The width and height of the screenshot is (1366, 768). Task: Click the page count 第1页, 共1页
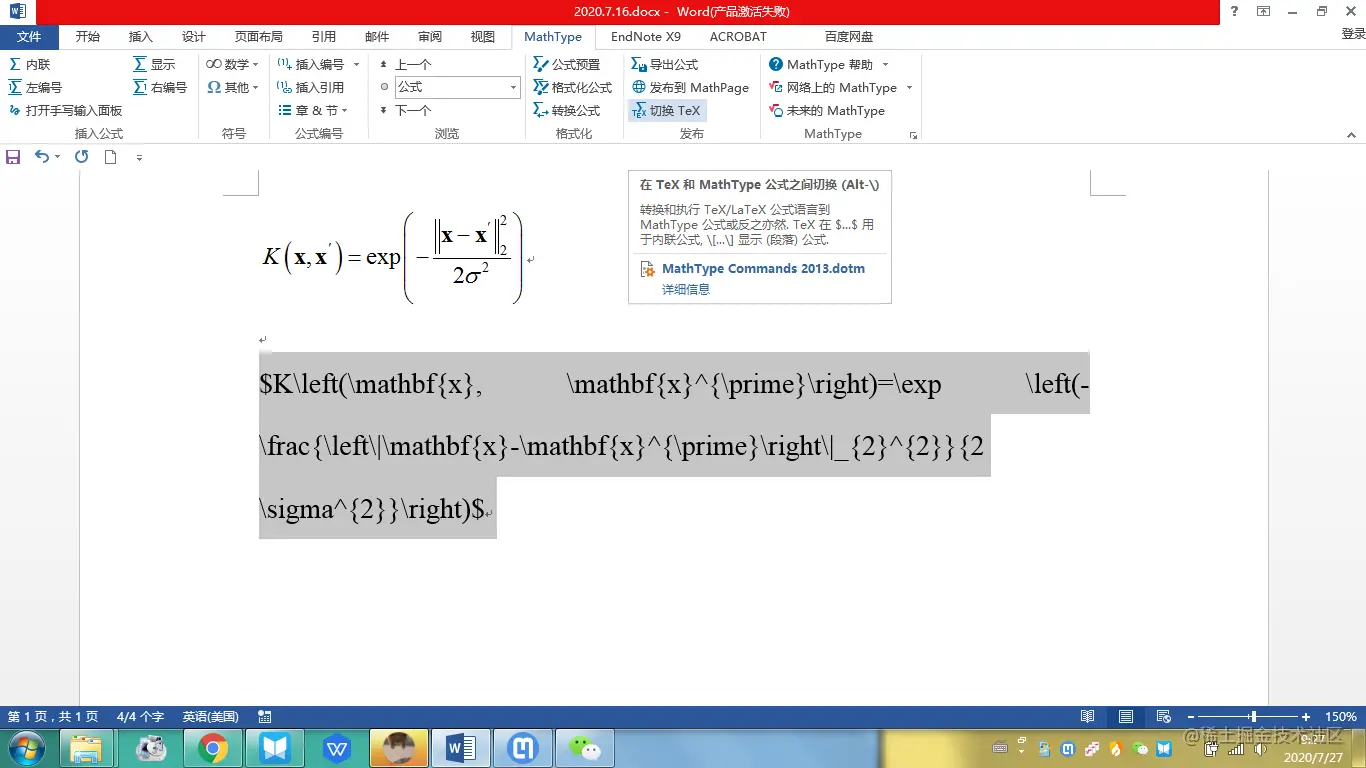[x=53, y=717]
